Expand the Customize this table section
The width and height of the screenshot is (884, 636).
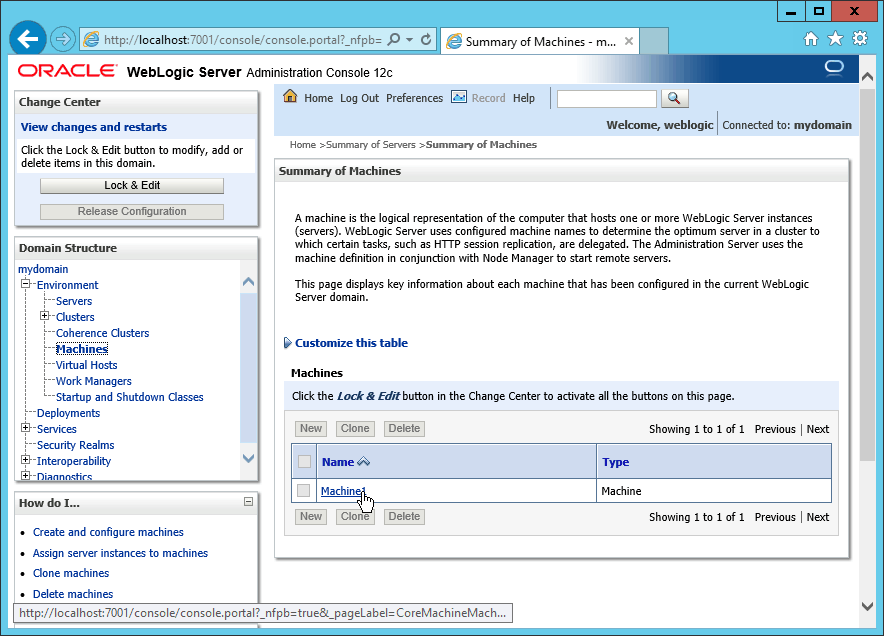pos(289,343)
